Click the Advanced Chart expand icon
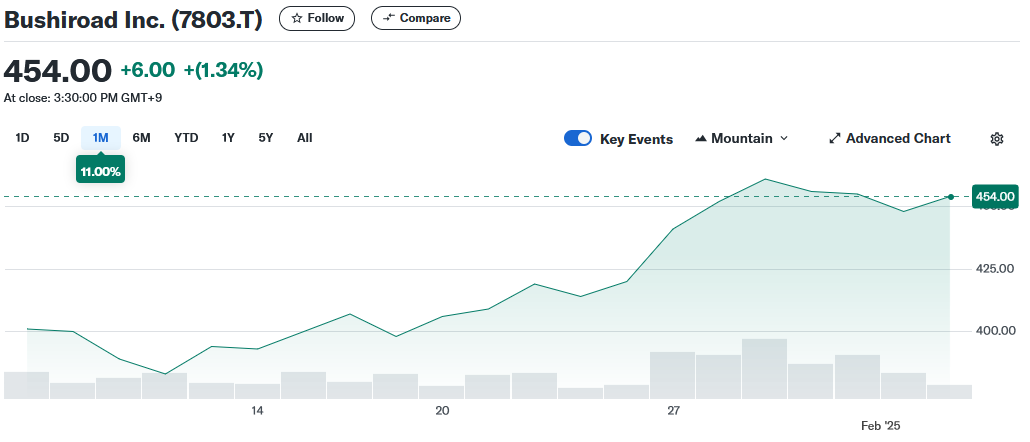The image size is (1030, 442). pos(834,139)
